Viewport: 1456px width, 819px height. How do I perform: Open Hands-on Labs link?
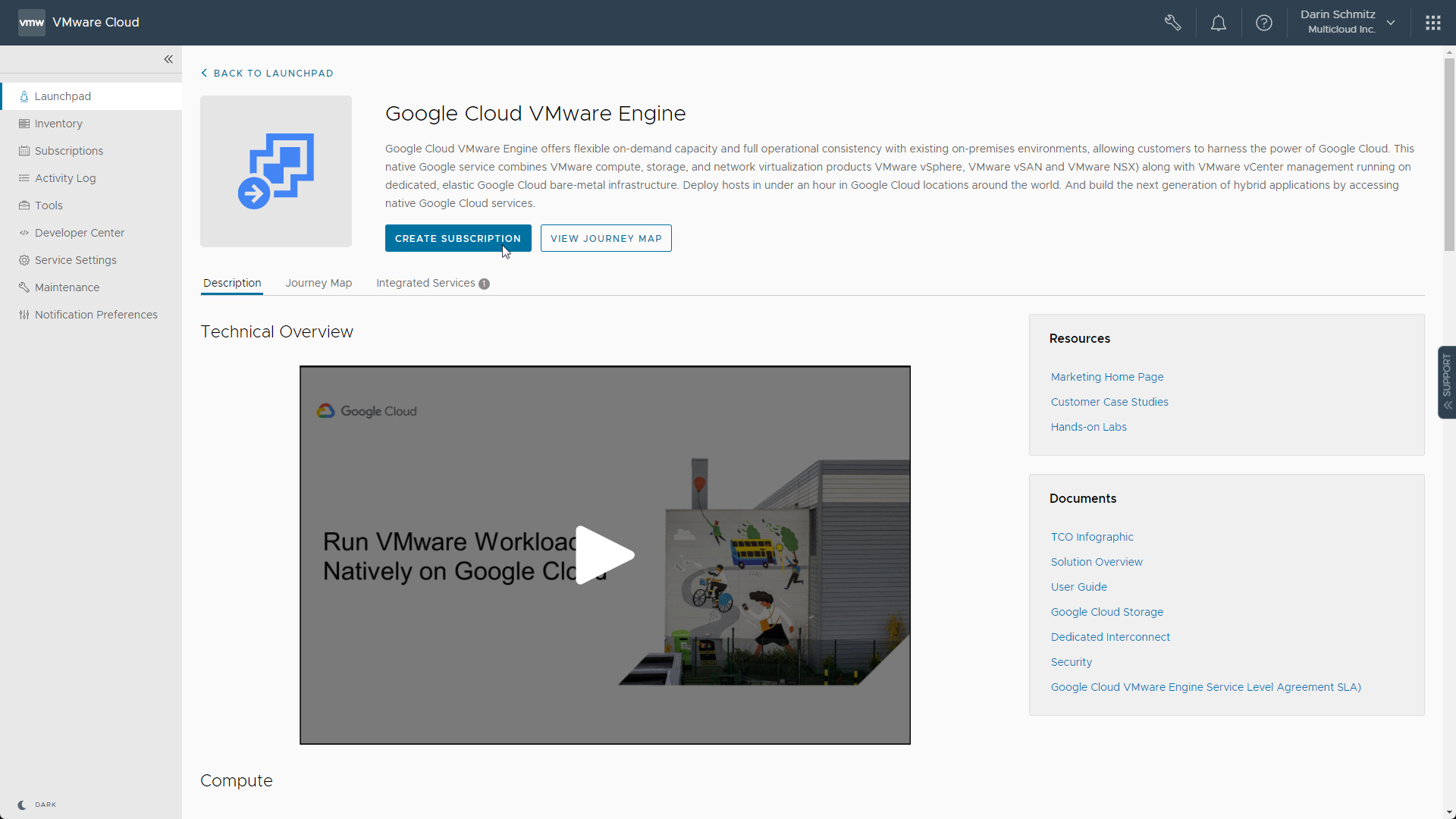click(x=1088, y=427)
